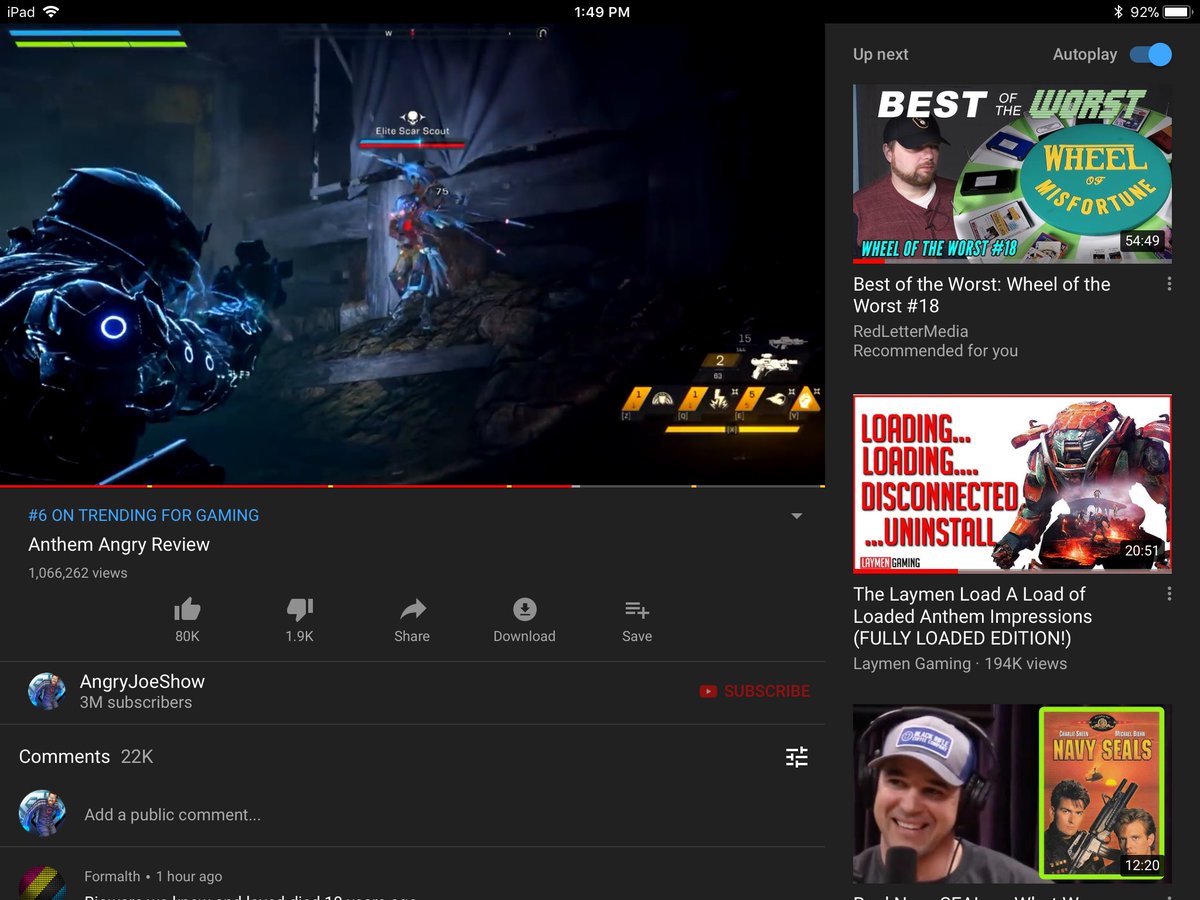Screen dimensions: 1200x900
Task: Play the Wheel of the Worst #18 thumbnail
Action: click(x=1012, y=173)
